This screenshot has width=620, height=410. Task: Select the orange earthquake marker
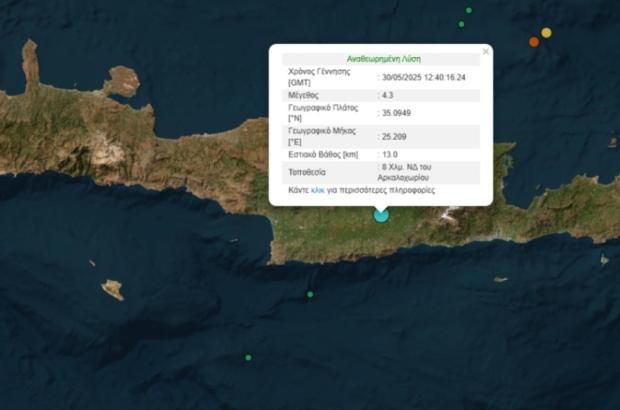pos(534,41)
